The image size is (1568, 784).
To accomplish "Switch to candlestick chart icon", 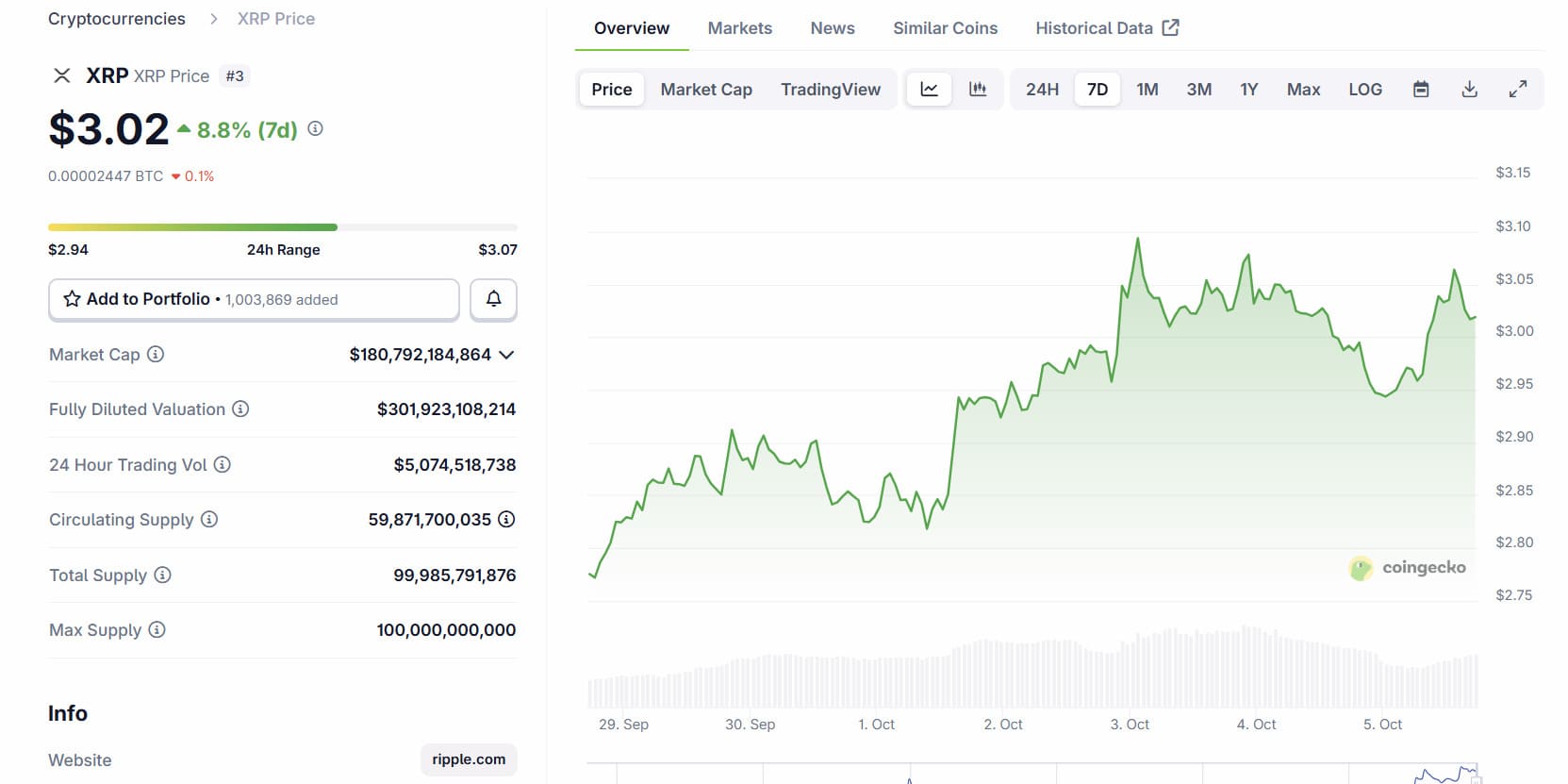I will [x=978, y=90].
